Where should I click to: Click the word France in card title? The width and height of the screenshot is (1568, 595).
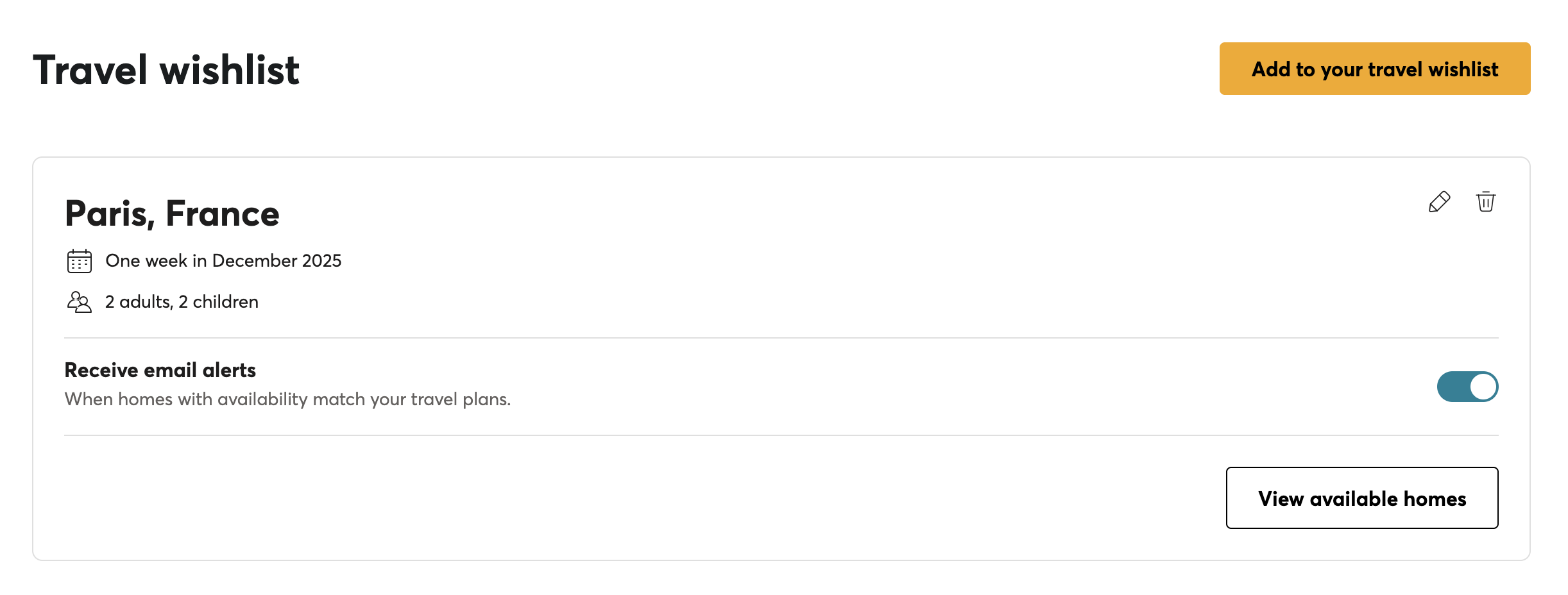point(222,214)
